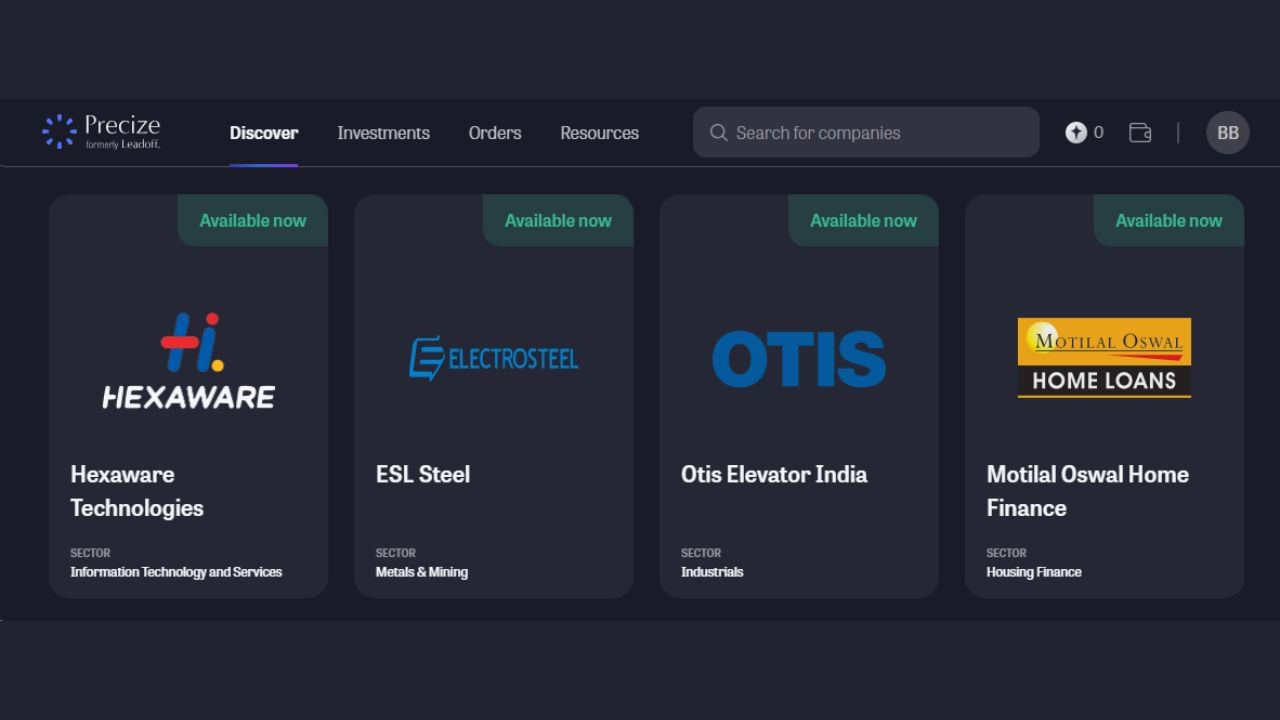Click the 'Industrials' sector text
This screenshot has height=720, width=1280.
pyautogui.click(x=712, y=572)
